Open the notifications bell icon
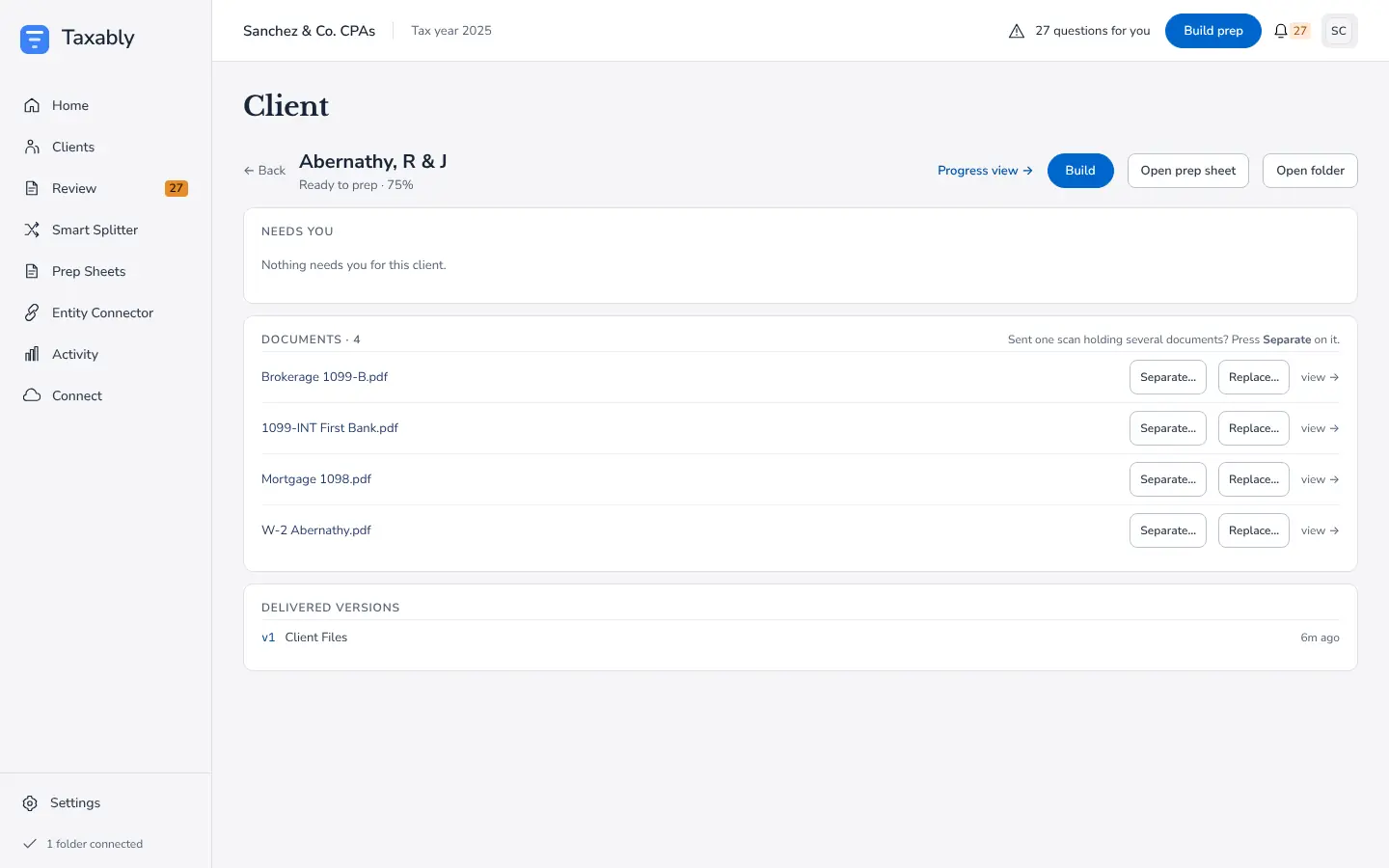Screen dimensions: 1389x868 coord(1281,31)
